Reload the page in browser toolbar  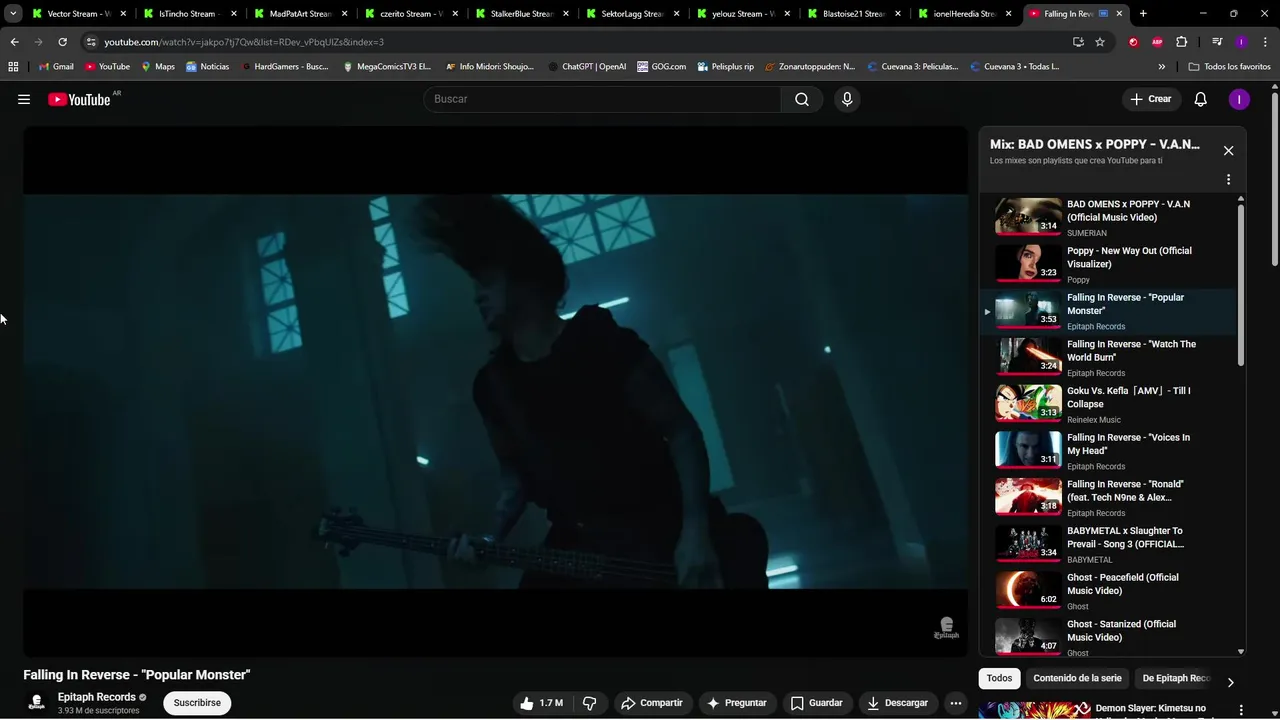pyautogui.click(x=62, y=42)
